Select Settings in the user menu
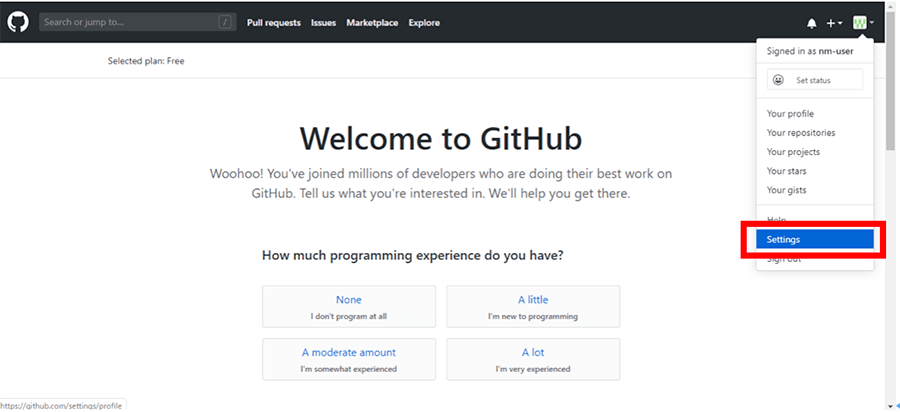 814,239
